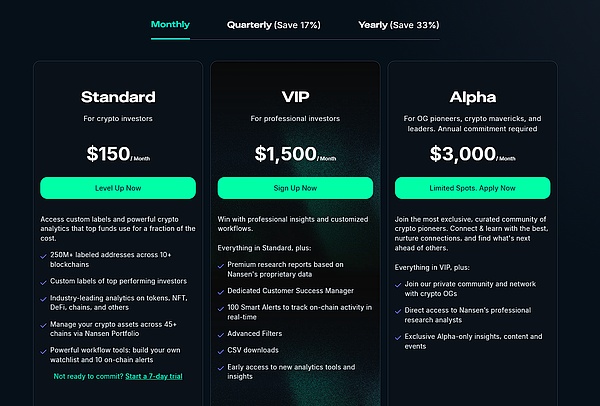This screenshot has width=600, height=406.
Task: Choose the Yearly (Save 33%) tab
Action: tap(399, 23)
